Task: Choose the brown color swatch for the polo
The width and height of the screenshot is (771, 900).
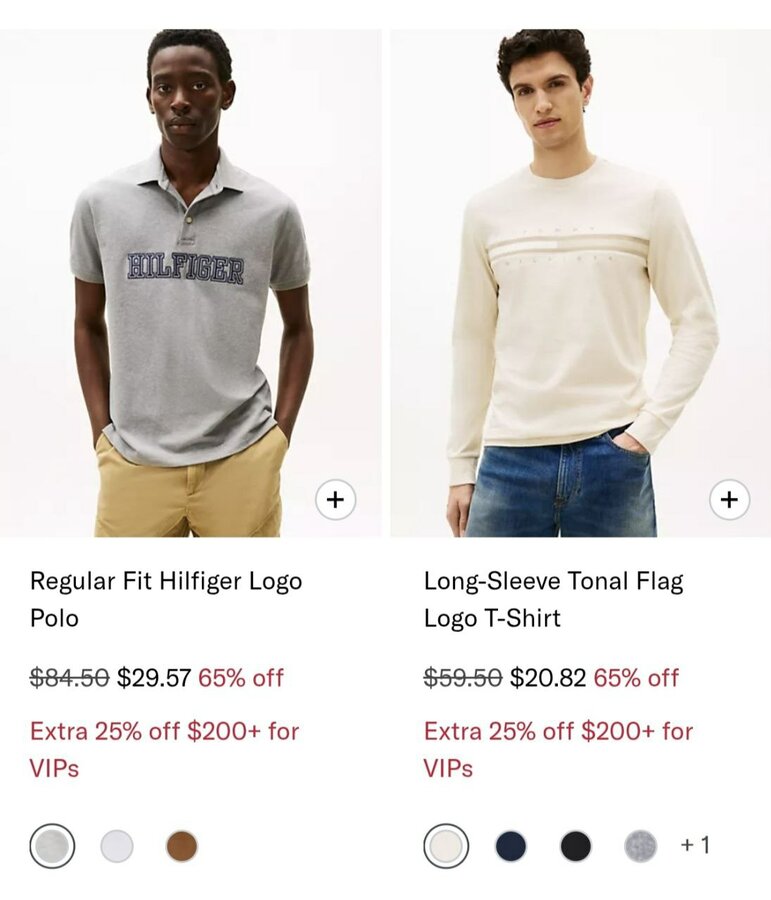Action: pos(182,845)
